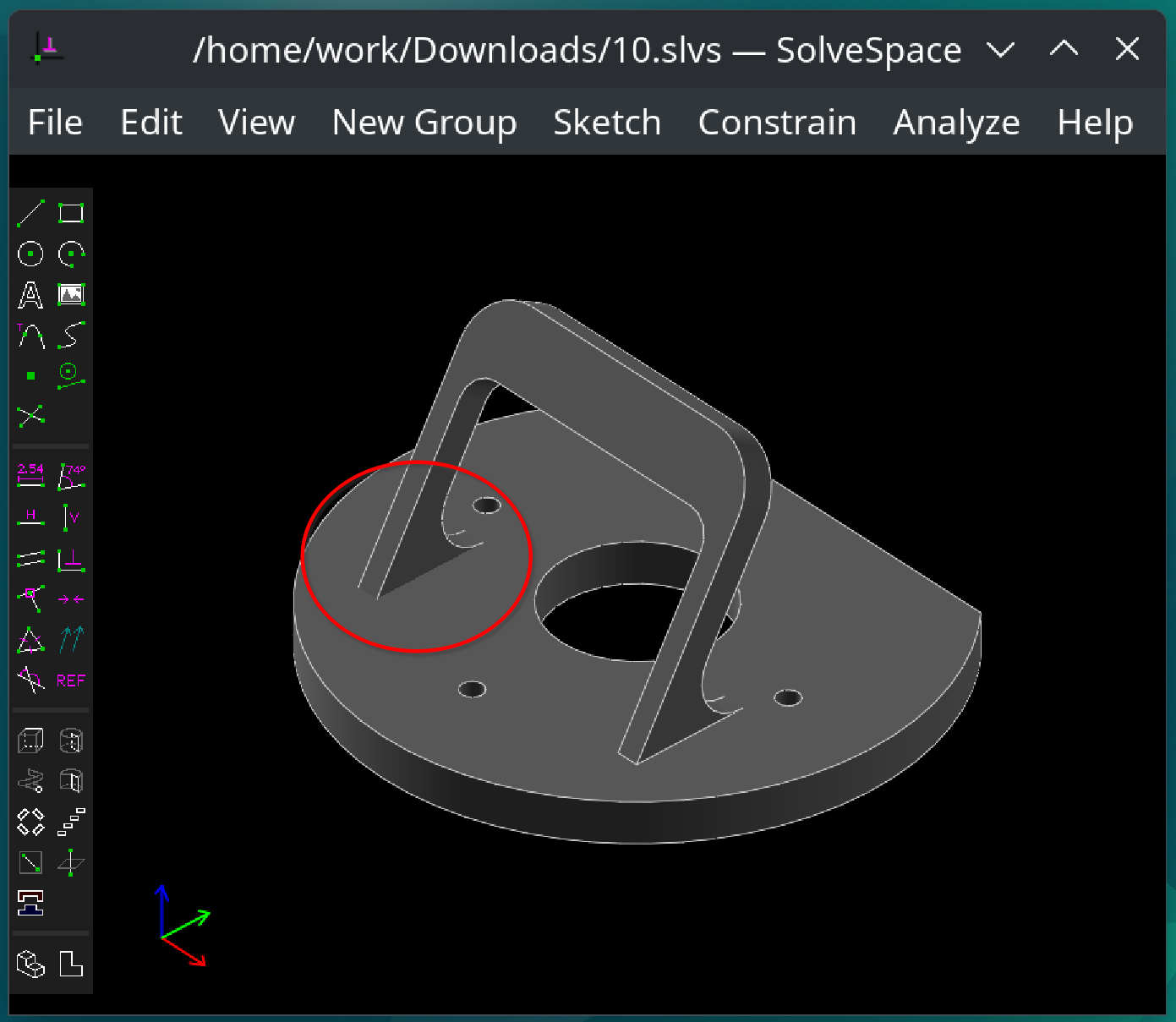
Task: Apply the distance/diameter constraint tool
Action: pos(30,475)
